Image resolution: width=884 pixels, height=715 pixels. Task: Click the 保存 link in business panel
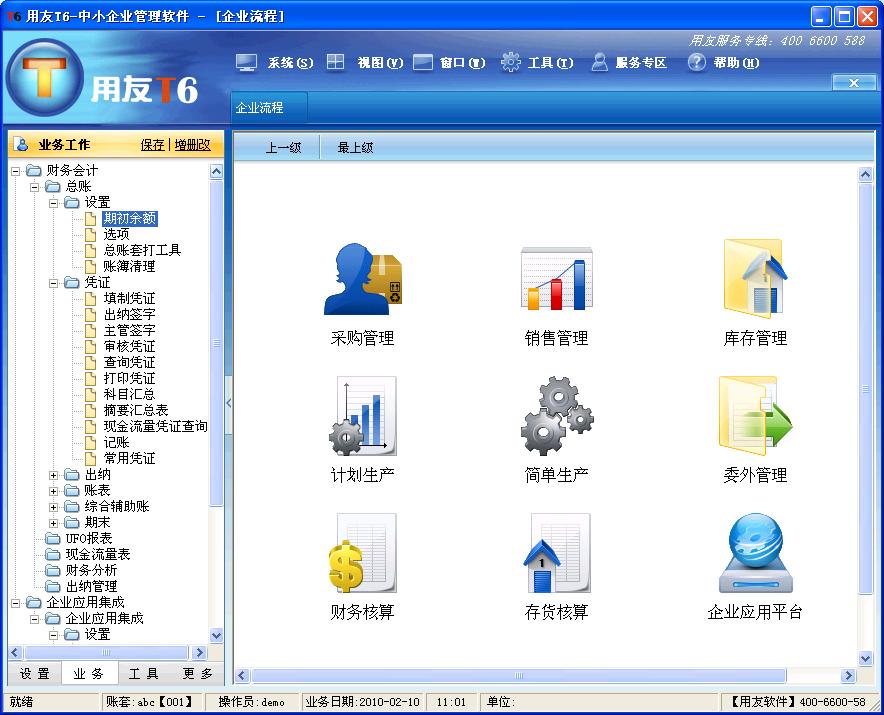tap(151, 144)
